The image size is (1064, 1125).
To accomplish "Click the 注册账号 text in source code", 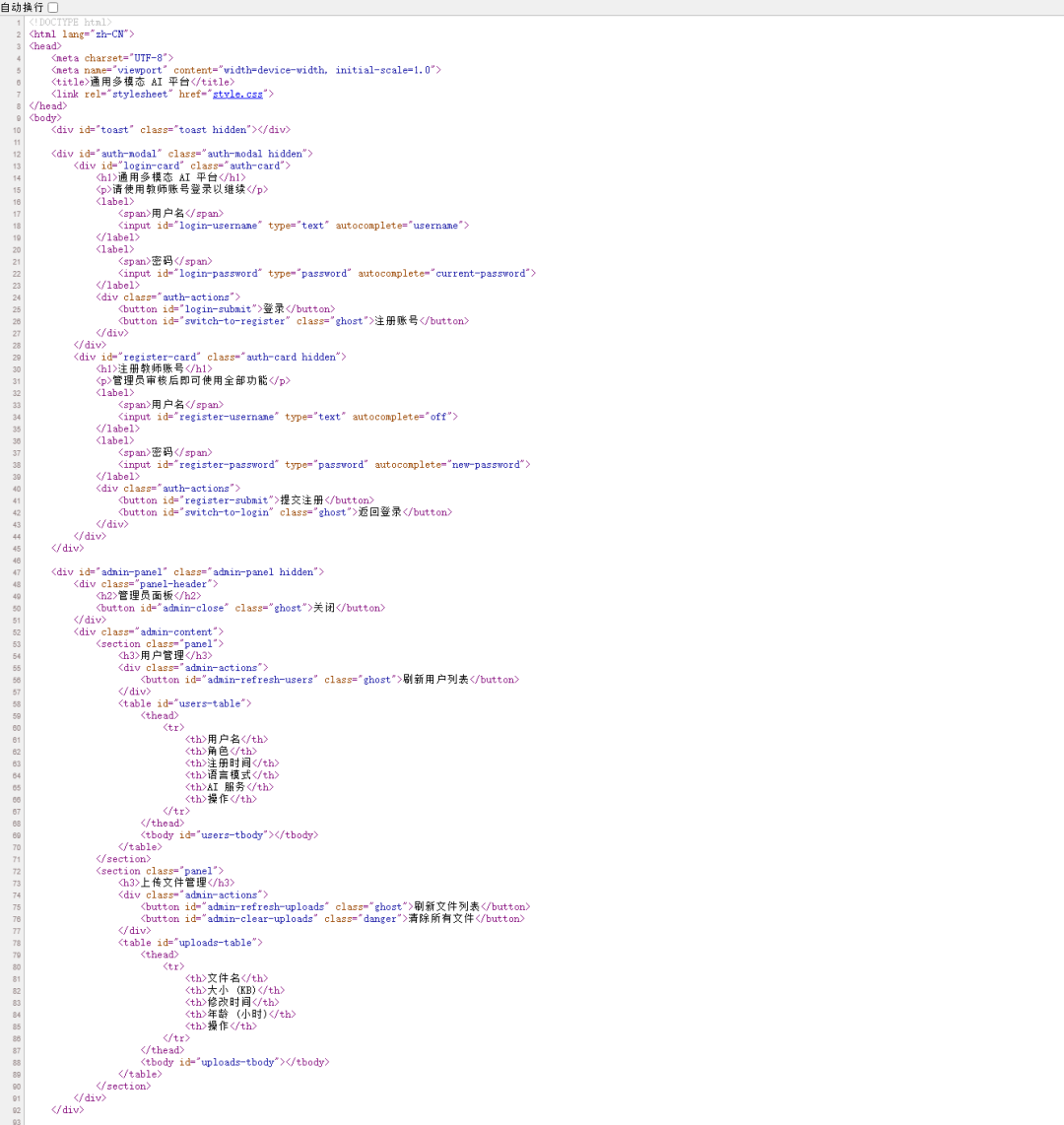I will click(396, 321).
